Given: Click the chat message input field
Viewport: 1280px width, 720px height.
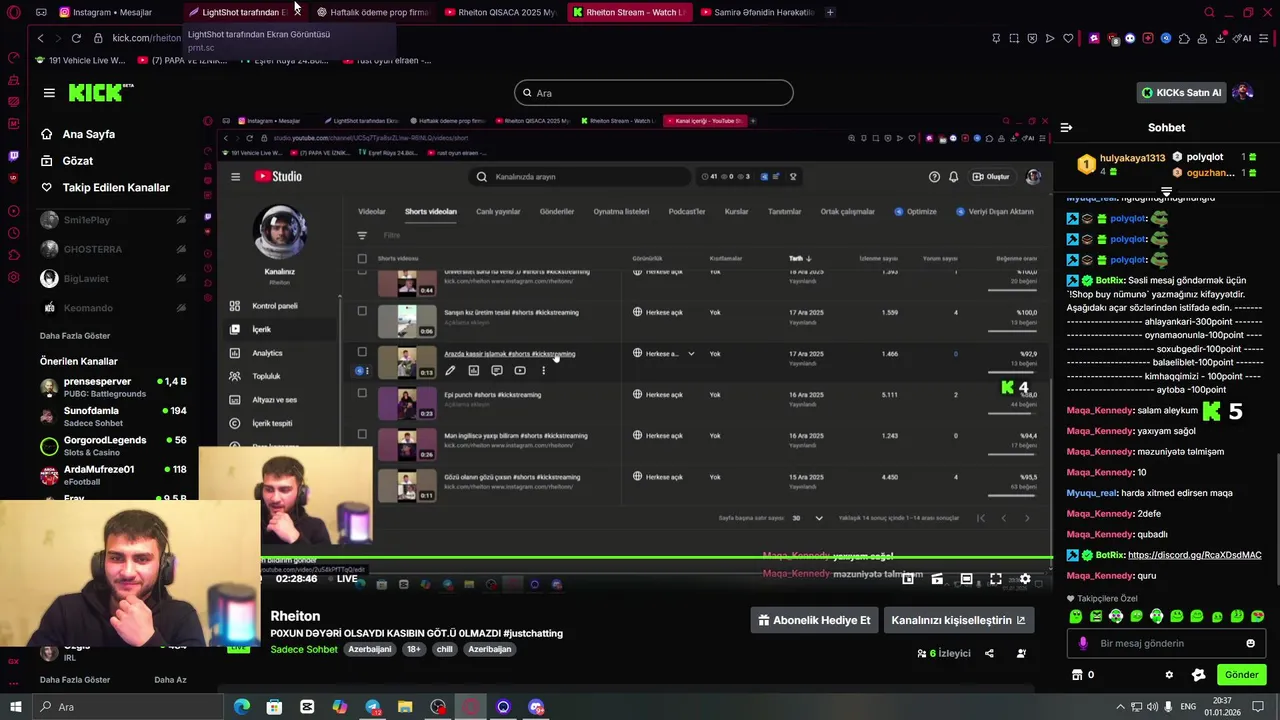Looking at the screenshot, I should [x=1166, y=643].
